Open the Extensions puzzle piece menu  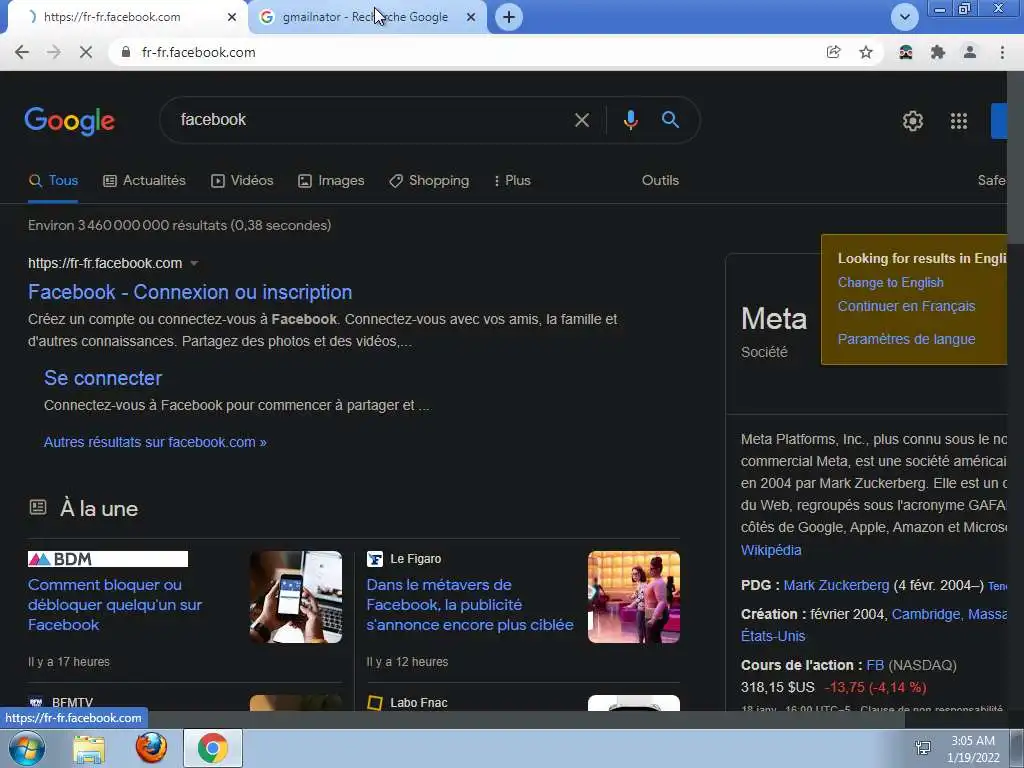point(938,52)
